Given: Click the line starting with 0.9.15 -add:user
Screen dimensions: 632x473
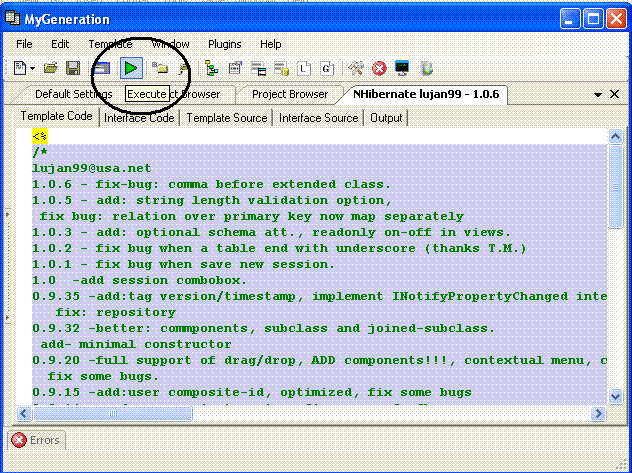Looking at the screenshot, I should tap(252, 392).
